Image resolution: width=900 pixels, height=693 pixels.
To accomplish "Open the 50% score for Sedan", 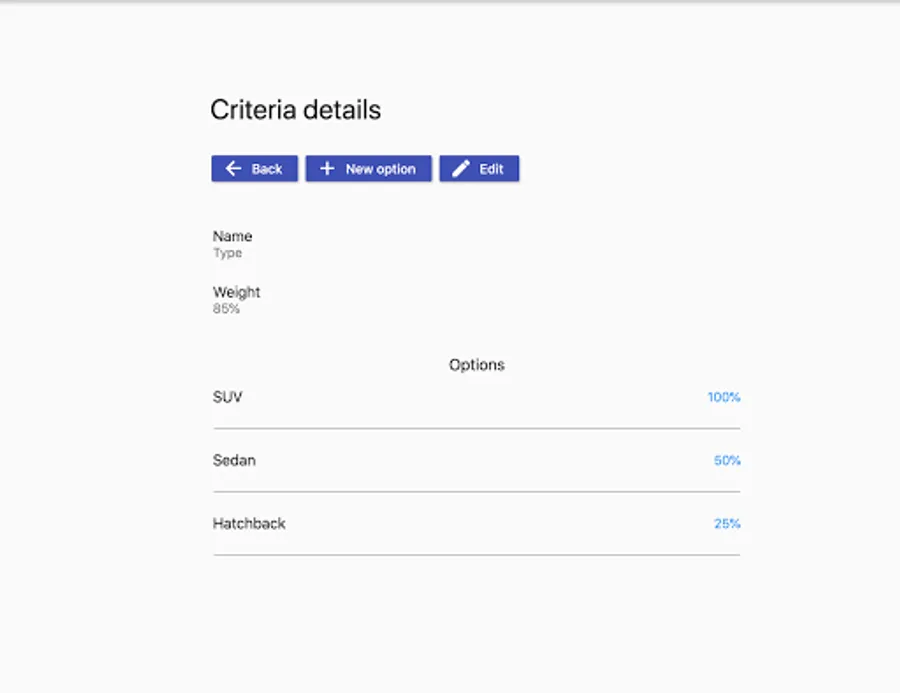I will coord(727,461).
